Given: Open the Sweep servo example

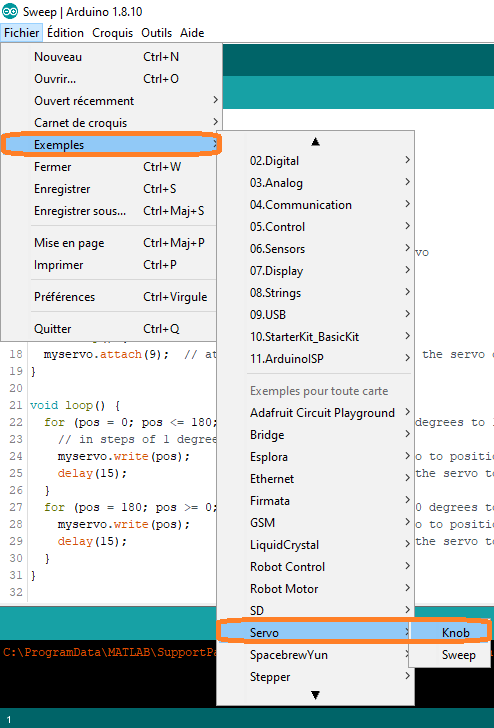Looking at the screenshot, I should tap(450, 655).
